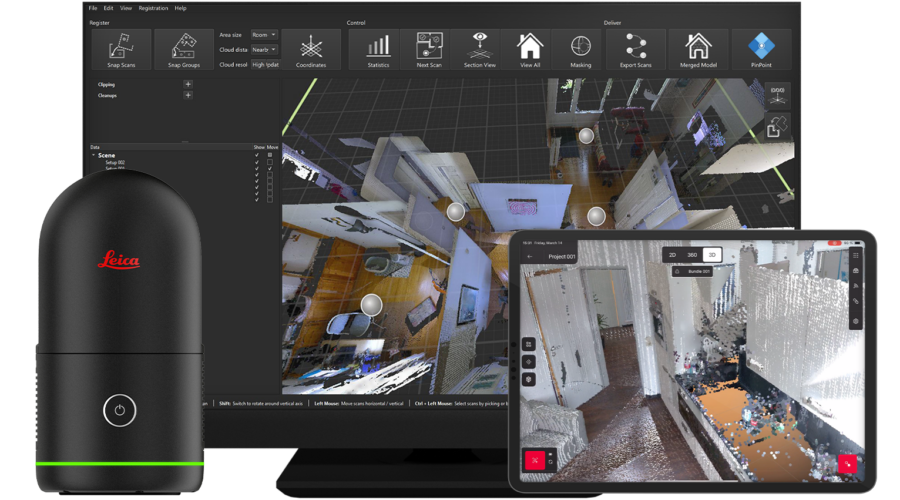Screen dimensions: 900x500
Task: Click the Merged Model button
Action: pyautogui.click(x=697, y=49)
